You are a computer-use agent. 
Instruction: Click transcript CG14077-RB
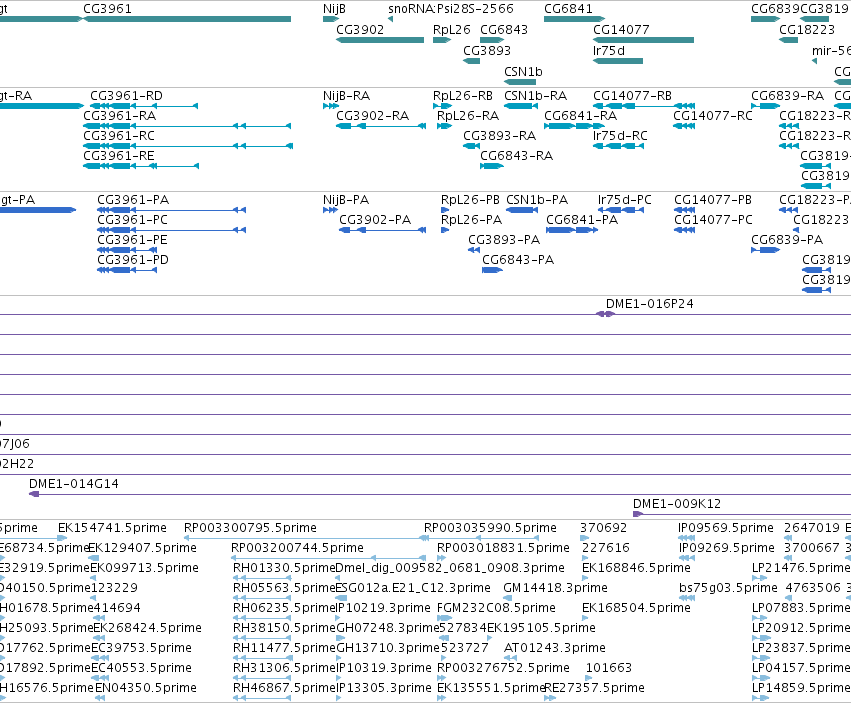632,96
